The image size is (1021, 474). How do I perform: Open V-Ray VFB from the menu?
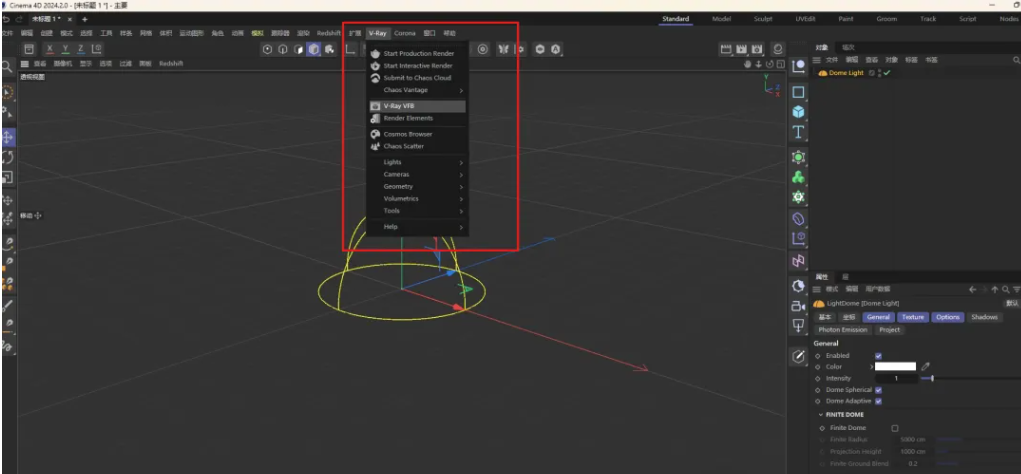(x=399, y=106)
